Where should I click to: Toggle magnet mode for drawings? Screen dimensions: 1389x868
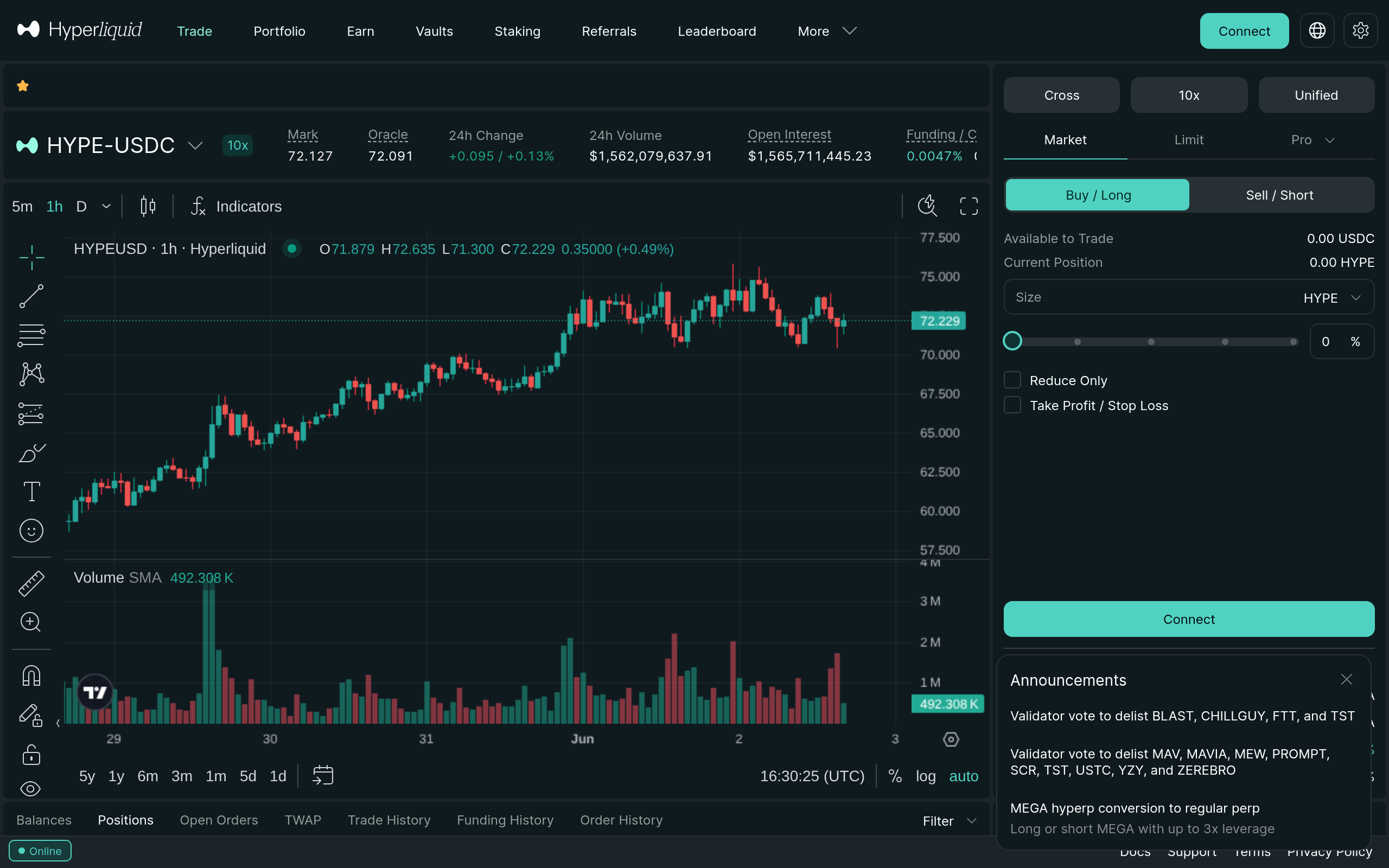coord(31,676)
